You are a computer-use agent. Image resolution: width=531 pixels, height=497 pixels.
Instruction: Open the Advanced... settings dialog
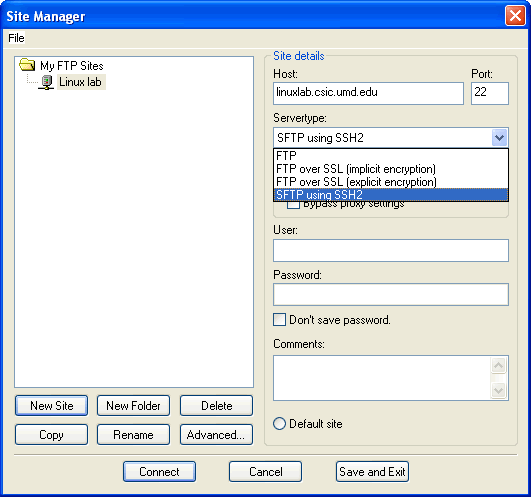click(x=216, y=435)
